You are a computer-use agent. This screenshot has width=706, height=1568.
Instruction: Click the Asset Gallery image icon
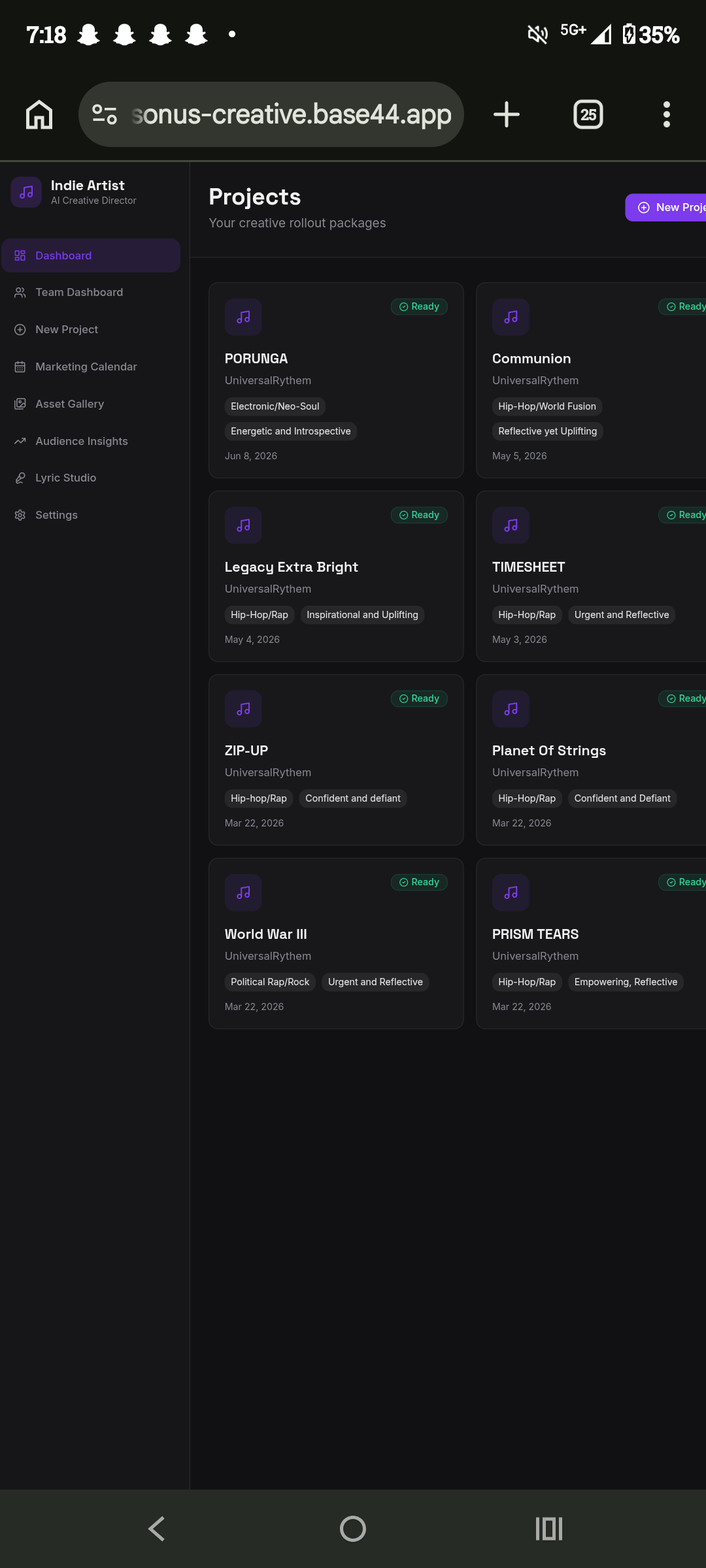tap(20, 404)
